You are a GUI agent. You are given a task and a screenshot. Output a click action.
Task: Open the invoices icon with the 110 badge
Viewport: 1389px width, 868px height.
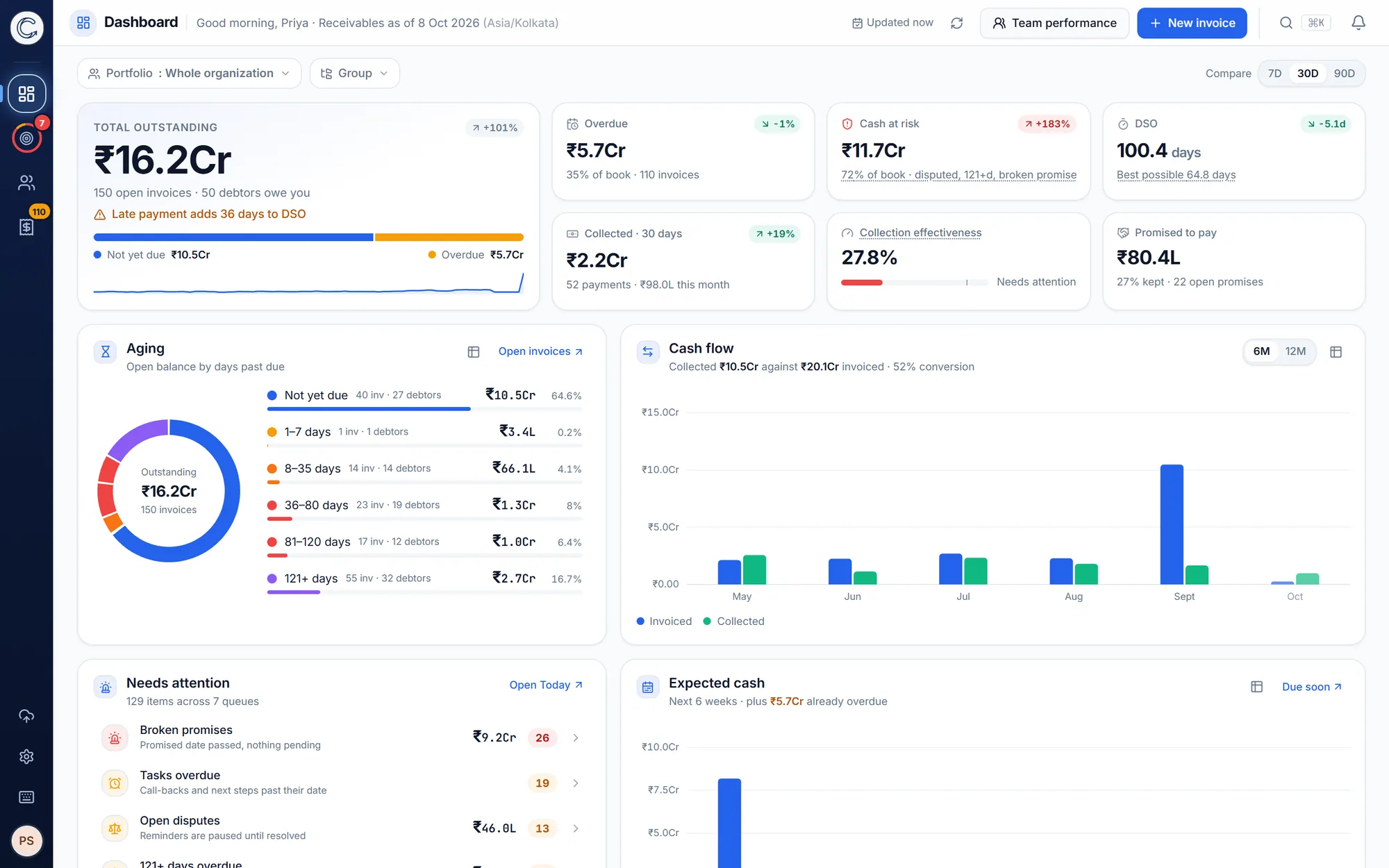(26, 227)
